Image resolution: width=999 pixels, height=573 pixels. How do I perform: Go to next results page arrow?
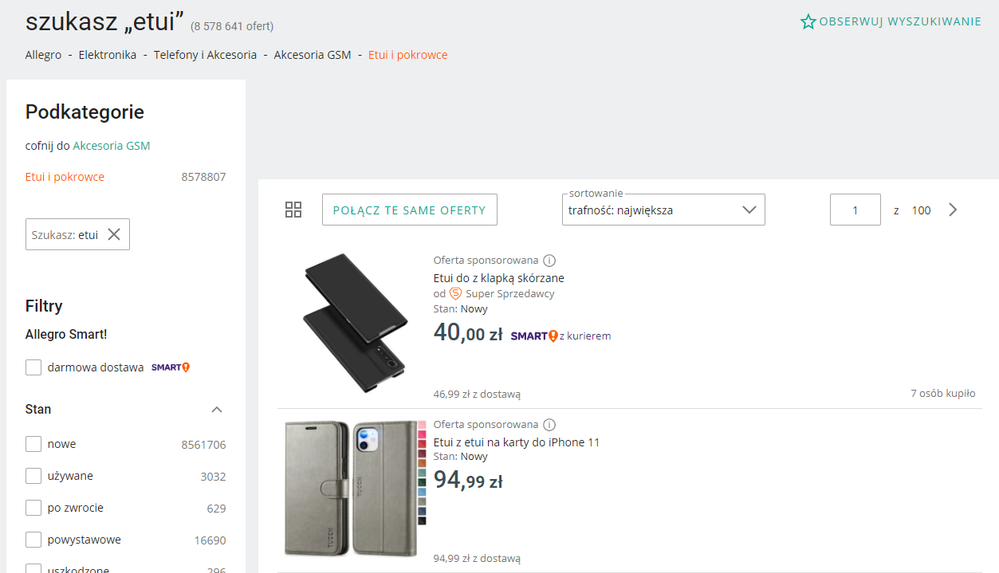[x=953, y=210]
